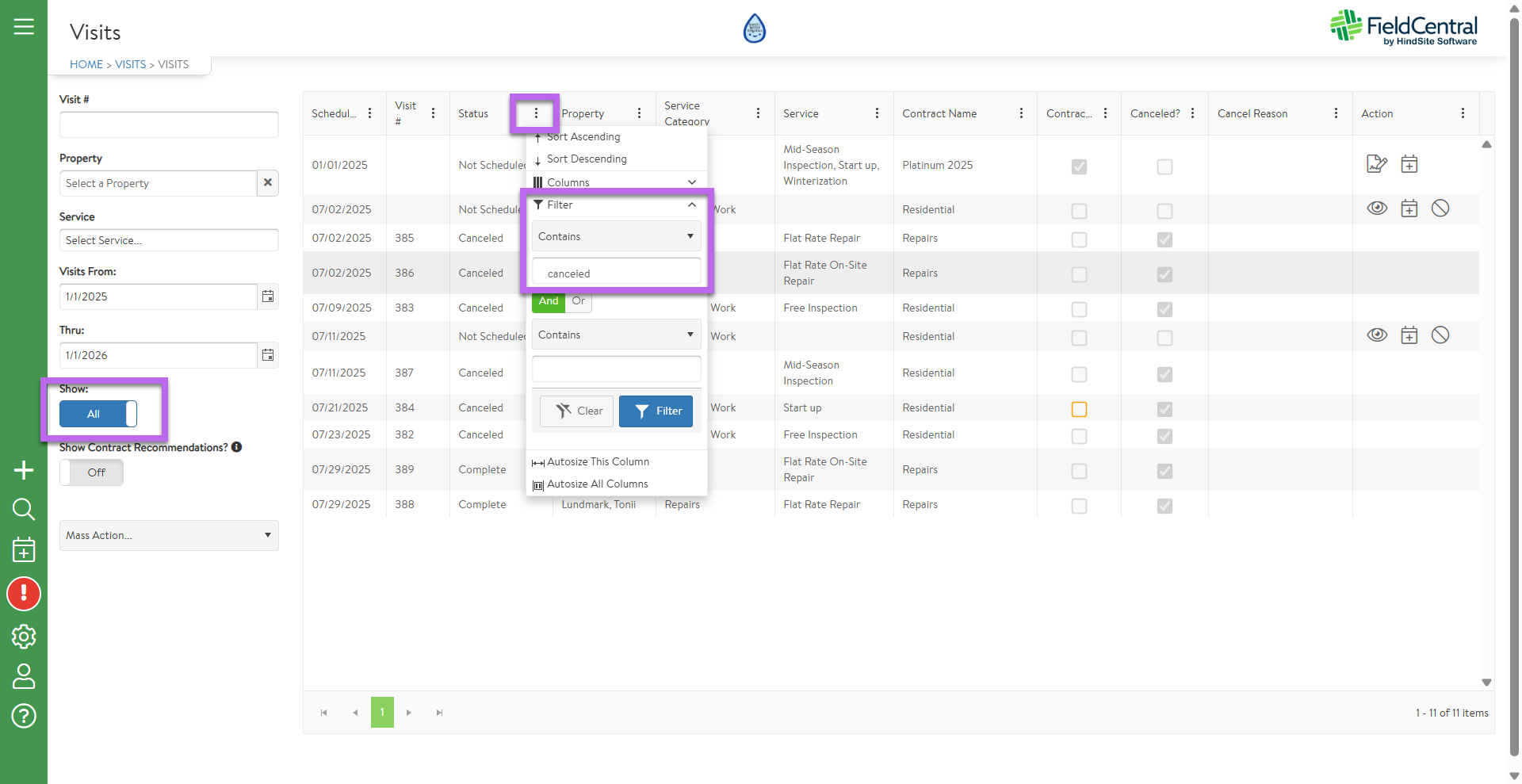Toggle Show Contract Recommendations switch Off
The width and height of the screenshot is (1522, 784).
[x=91, y=472]
